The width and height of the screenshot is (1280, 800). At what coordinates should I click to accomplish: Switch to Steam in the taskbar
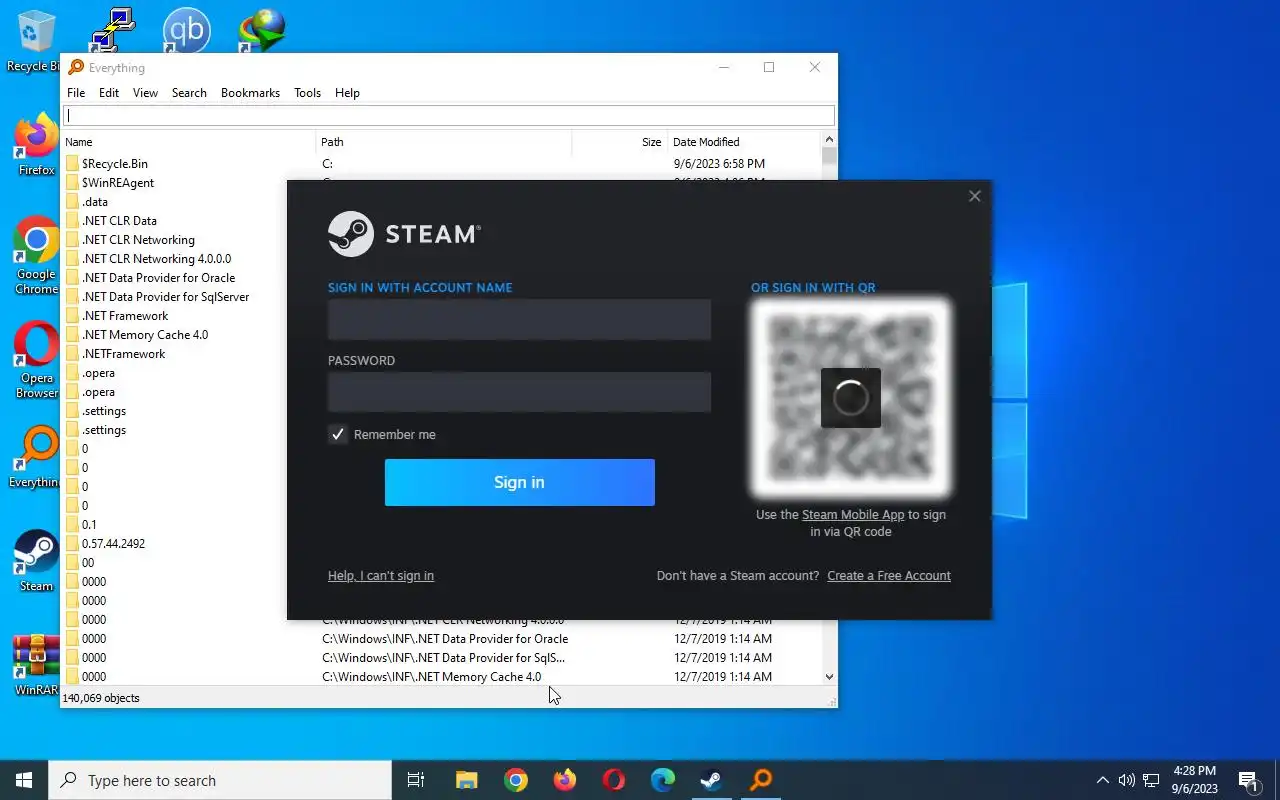(712, 780)
